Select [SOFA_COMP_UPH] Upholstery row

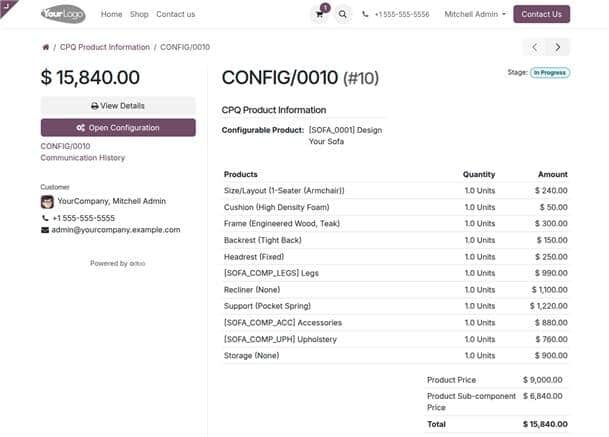click(x=395, y=339)
